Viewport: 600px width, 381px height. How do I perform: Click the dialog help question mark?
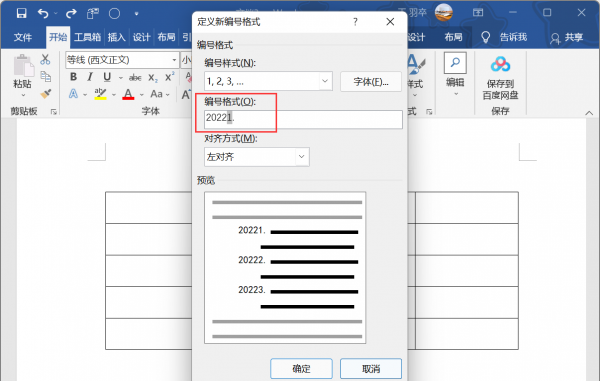click(355, 22)
